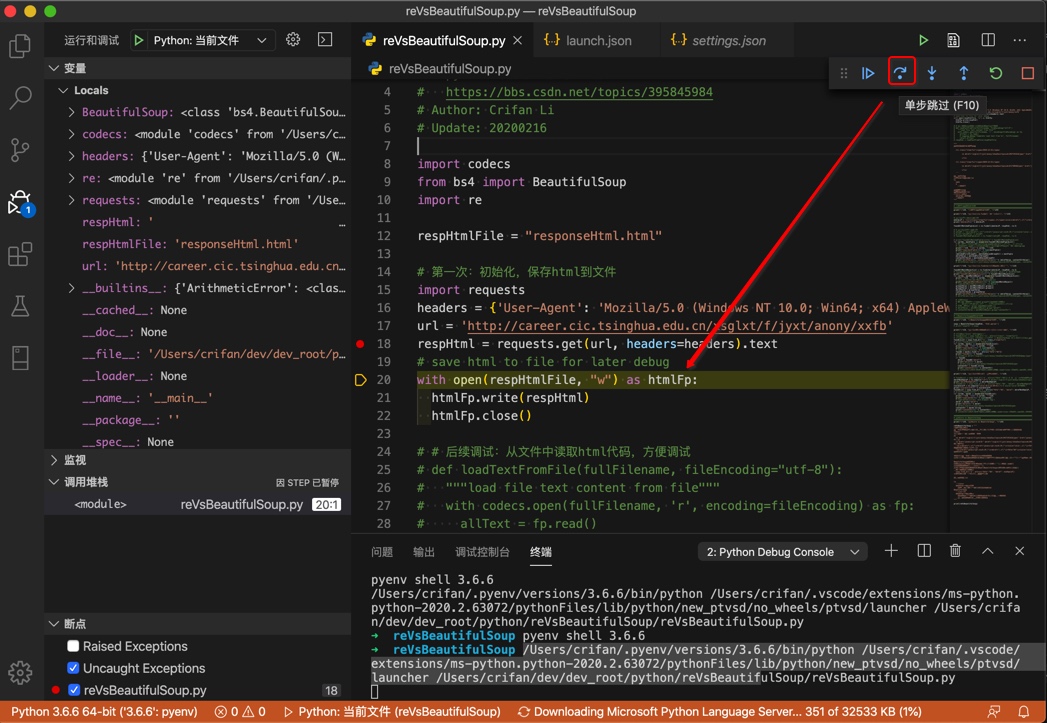Image resolution: width=1047 pixels, height=723 pixels.
Task: Open launch.json via the debug gear icon
Action: (293, 40)
